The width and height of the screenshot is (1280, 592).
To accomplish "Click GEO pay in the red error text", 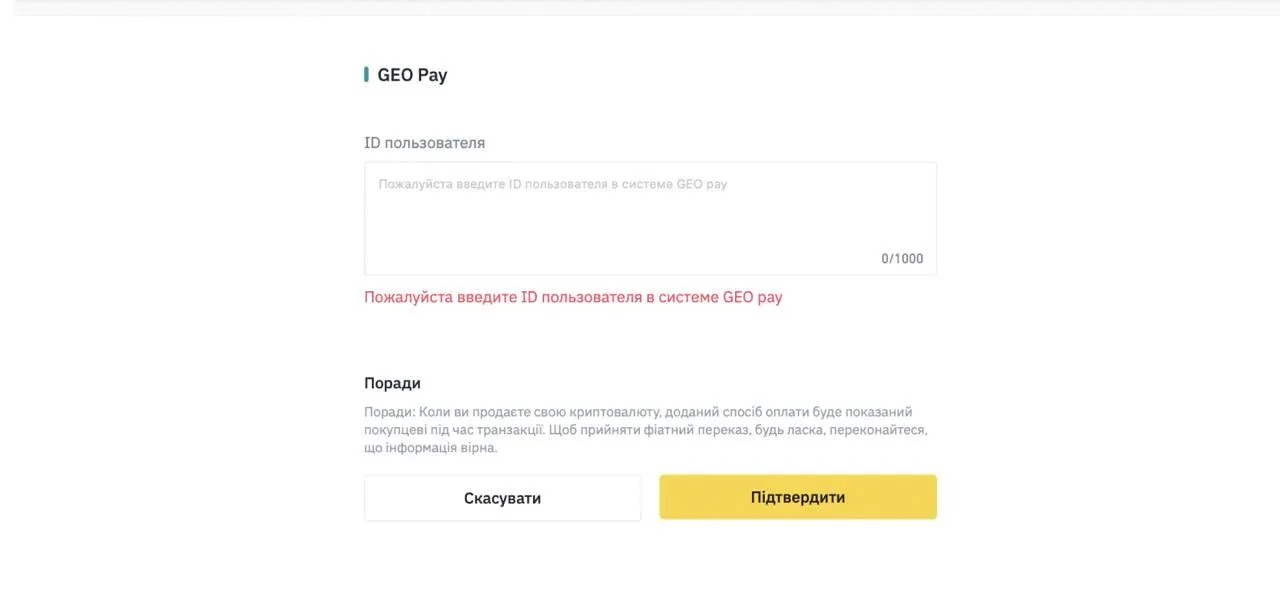I will click(x=752, y=297).
